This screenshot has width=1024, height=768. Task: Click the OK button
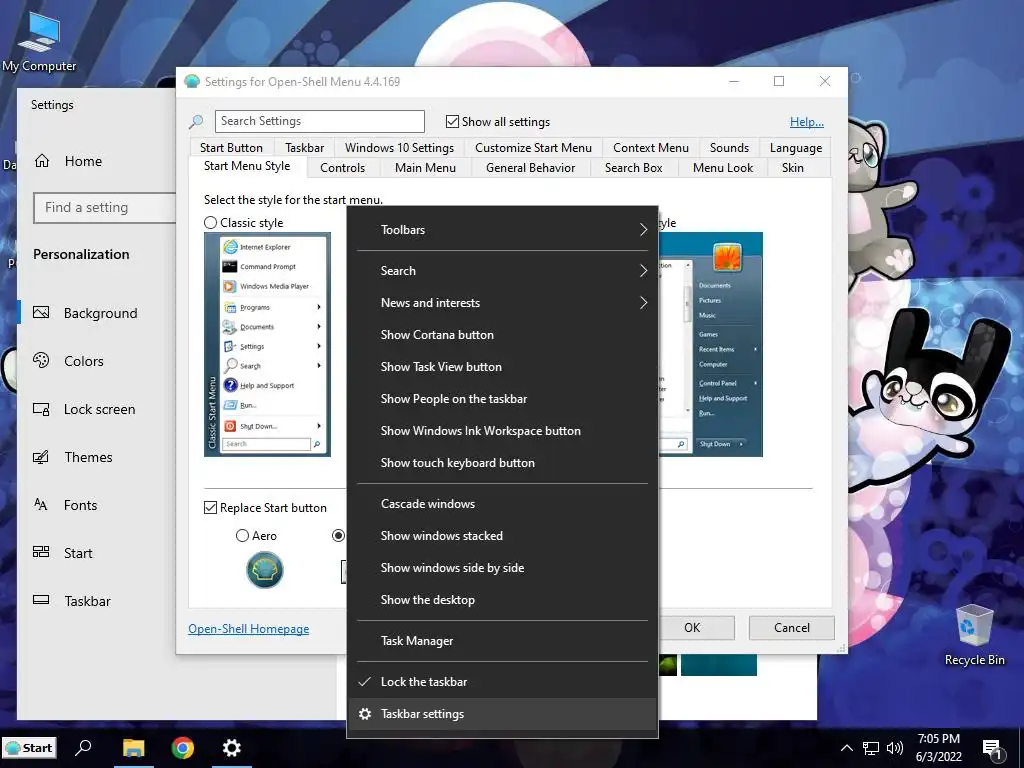coord(692,628)
